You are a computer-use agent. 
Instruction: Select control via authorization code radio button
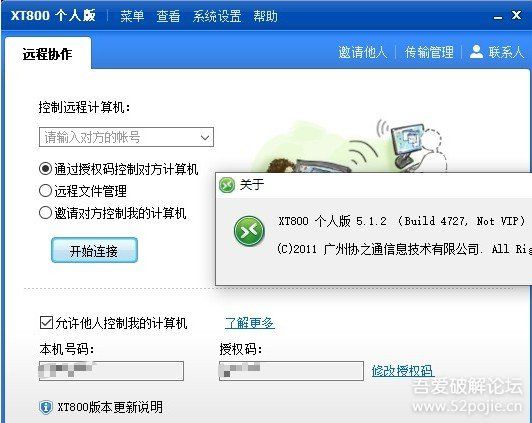(x=45, y=169)
